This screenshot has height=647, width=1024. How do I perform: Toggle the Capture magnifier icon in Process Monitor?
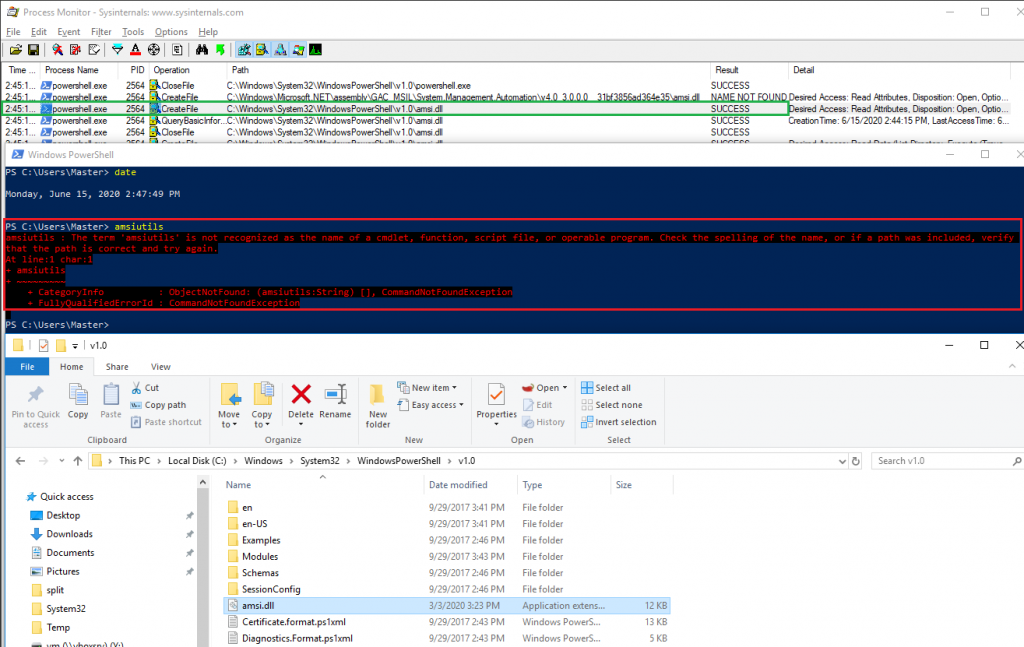[57, 49]
